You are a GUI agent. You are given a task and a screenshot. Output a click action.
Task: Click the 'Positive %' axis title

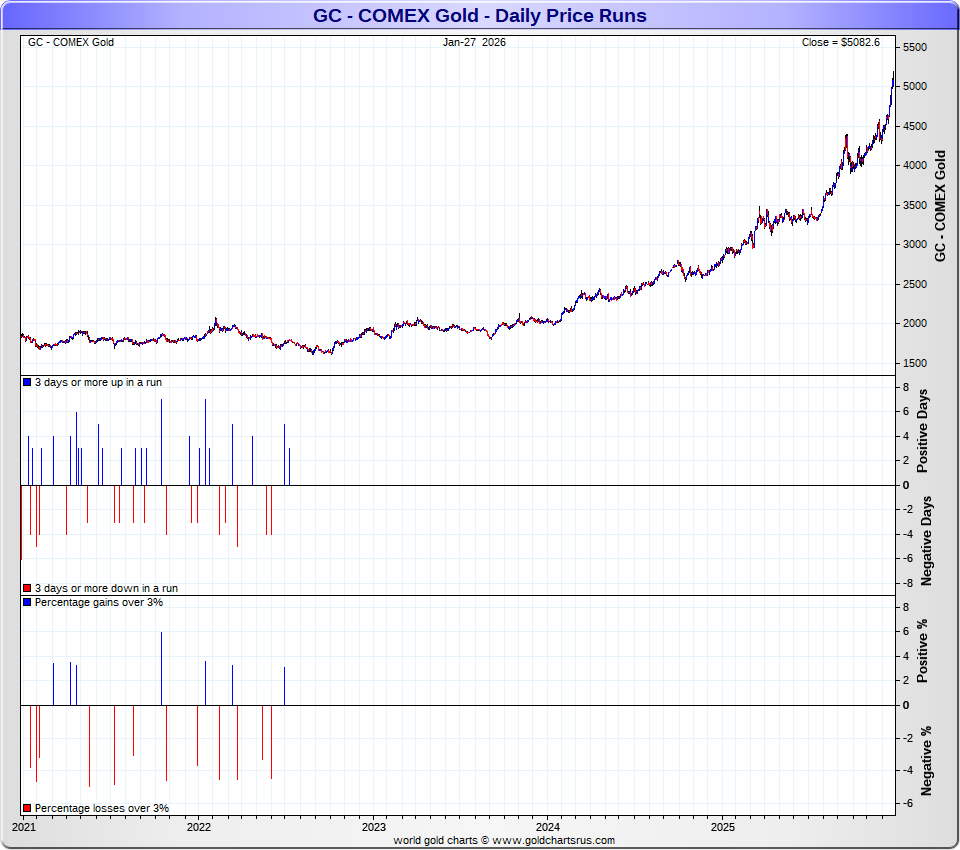[x=923, y=650]
